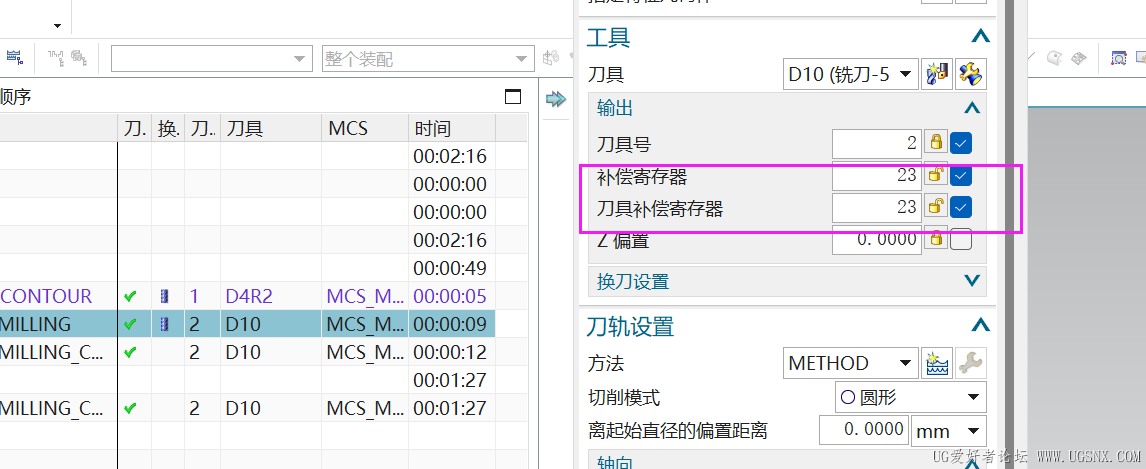1146x469 pixels.
Task: Collapse the 工具 section
Action: coord(980,36)
